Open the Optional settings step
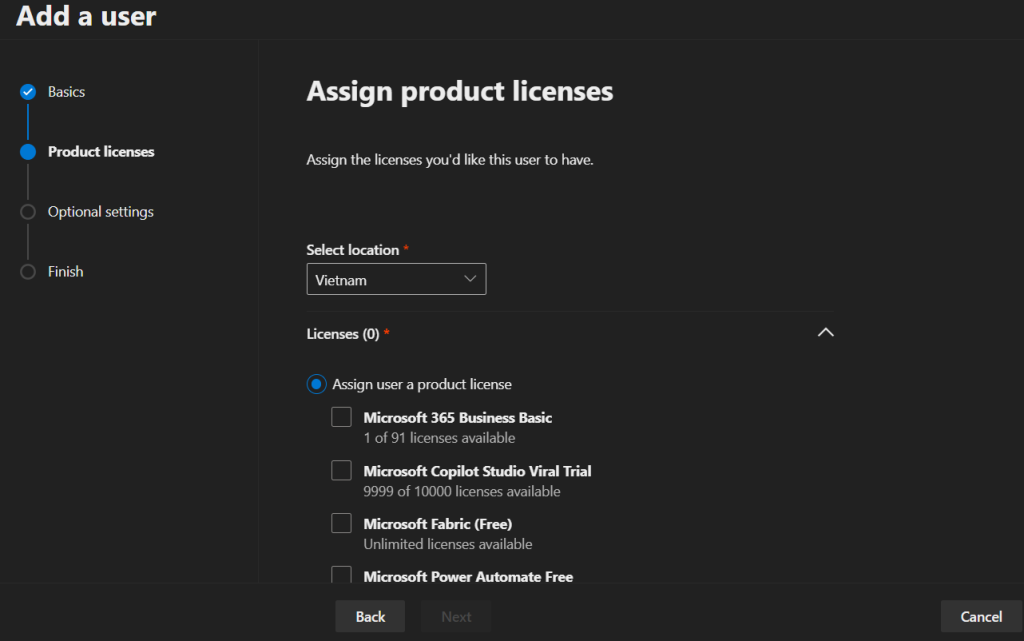This screenshot has width=1024, height=641. click(x=101, y=212)
